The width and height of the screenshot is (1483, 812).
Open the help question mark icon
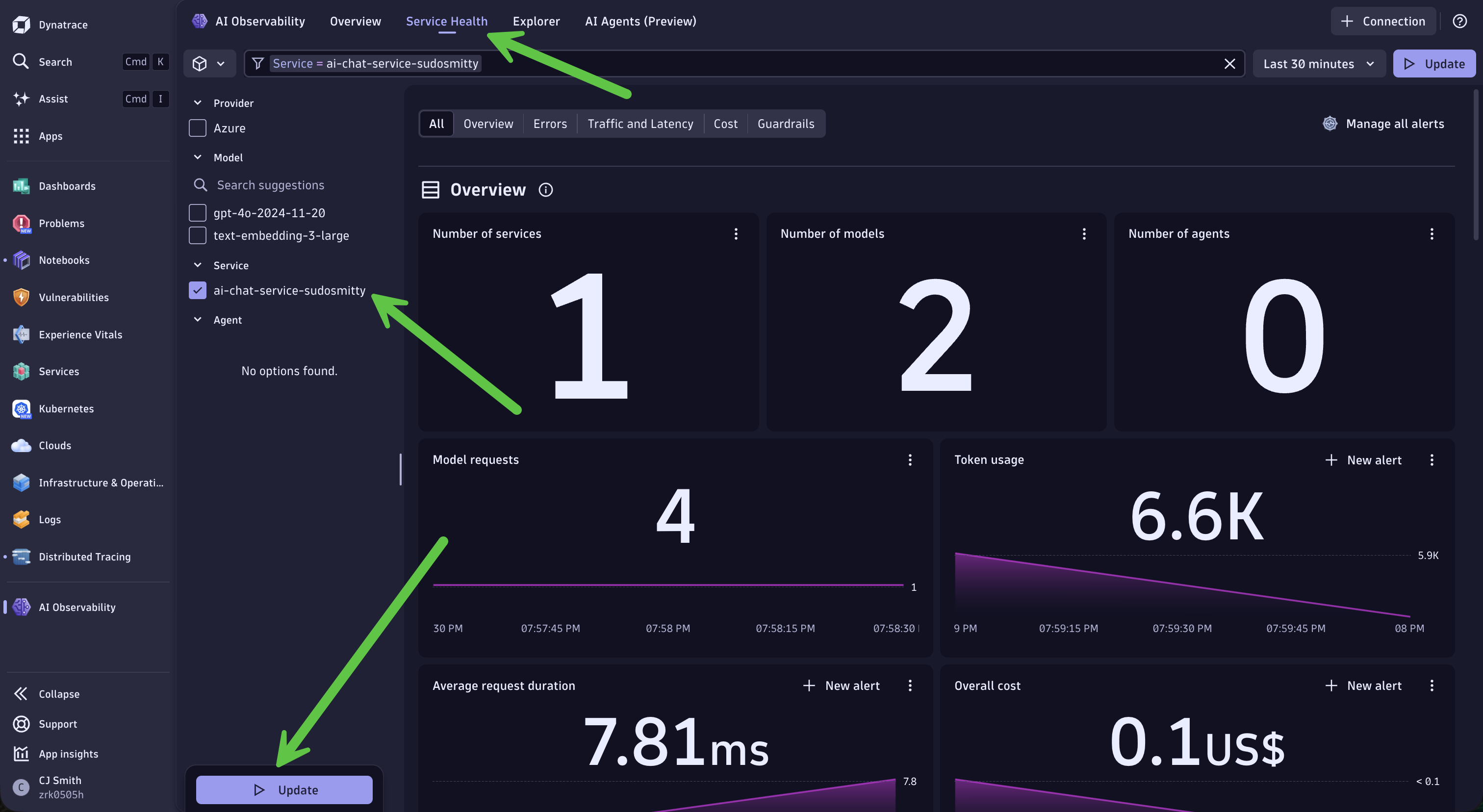pos(1459,21)
